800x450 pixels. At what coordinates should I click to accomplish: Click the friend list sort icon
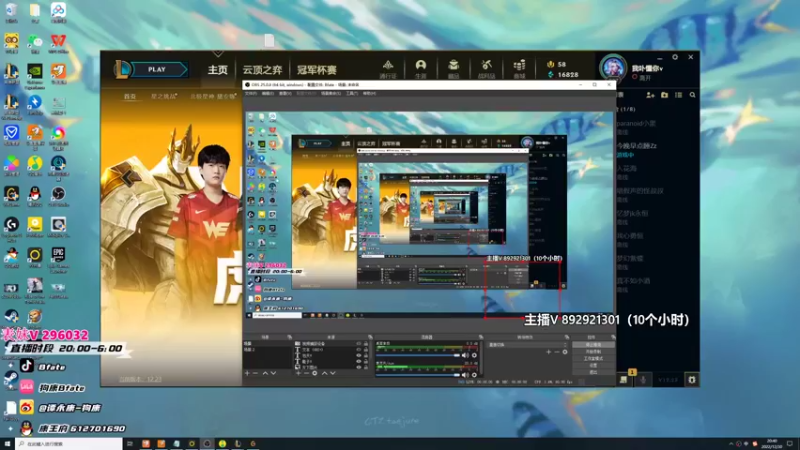(x=679, y=95)
